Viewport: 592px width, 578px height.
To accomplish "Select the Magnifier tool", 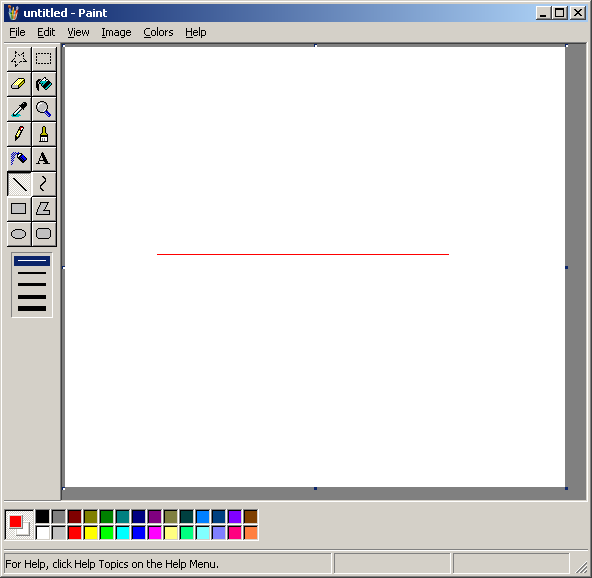I will click(44, 109).
